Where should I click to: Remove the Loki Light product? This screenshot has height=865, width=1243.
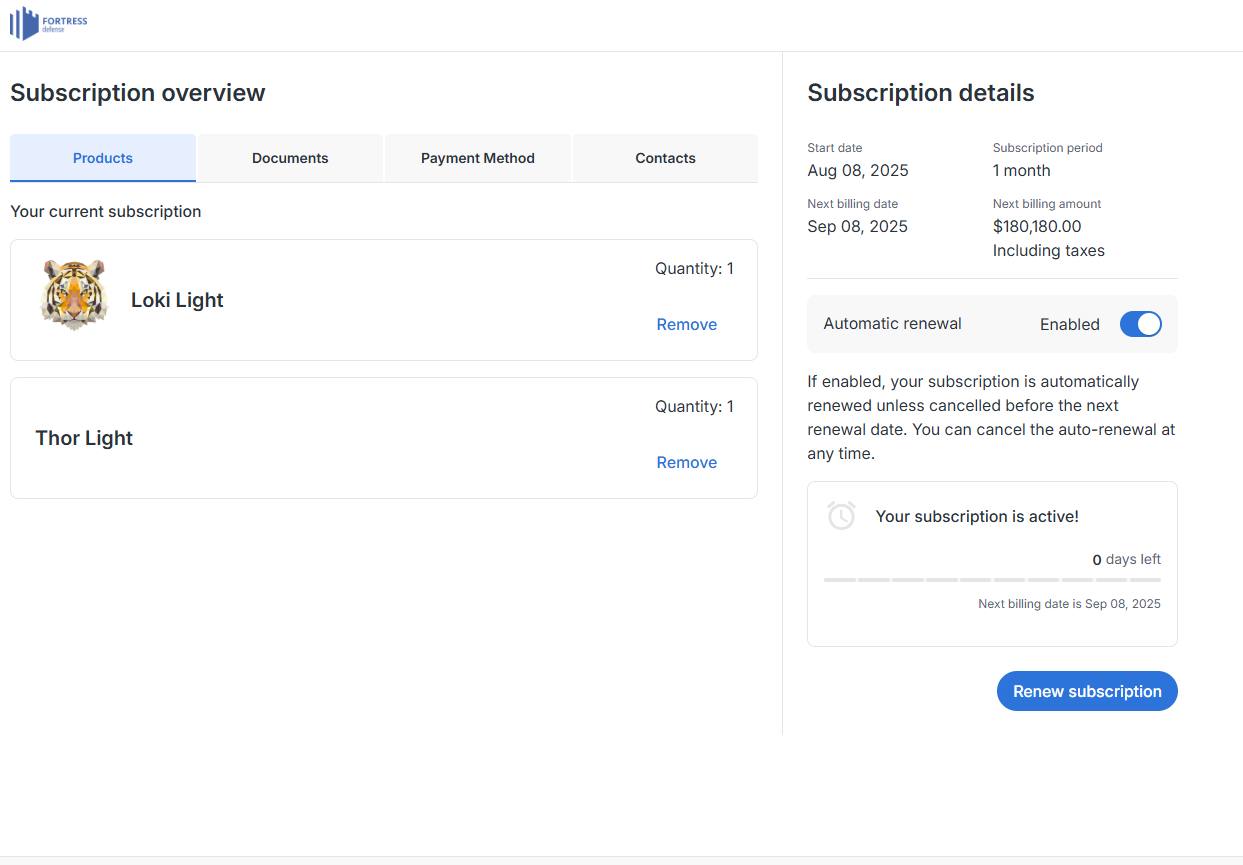click(686, 324)
